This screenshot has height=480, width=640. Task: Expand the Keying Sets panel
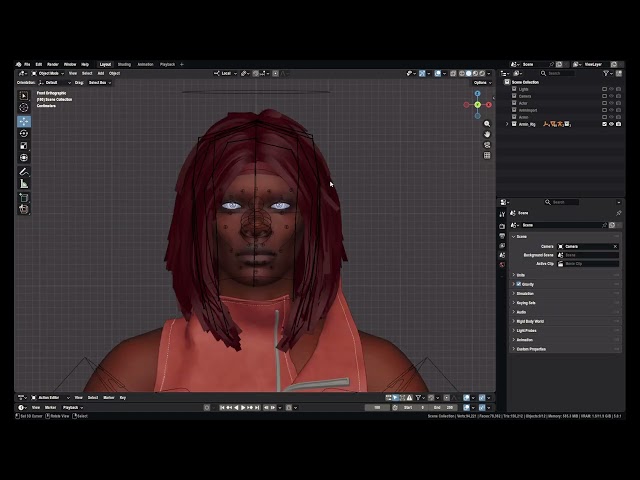[565, 303]
